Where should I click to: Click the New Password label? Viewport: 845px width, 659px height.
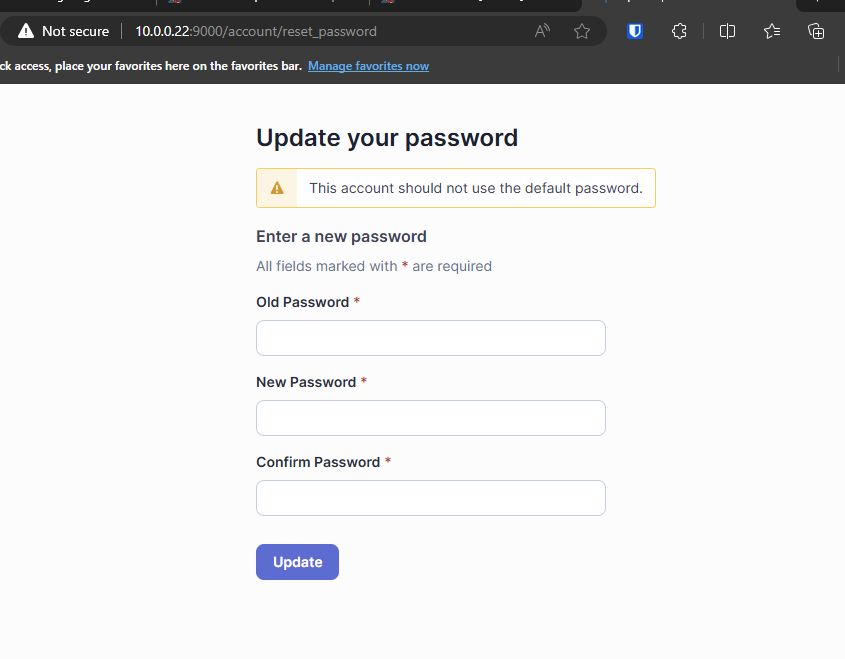[306, 382]
